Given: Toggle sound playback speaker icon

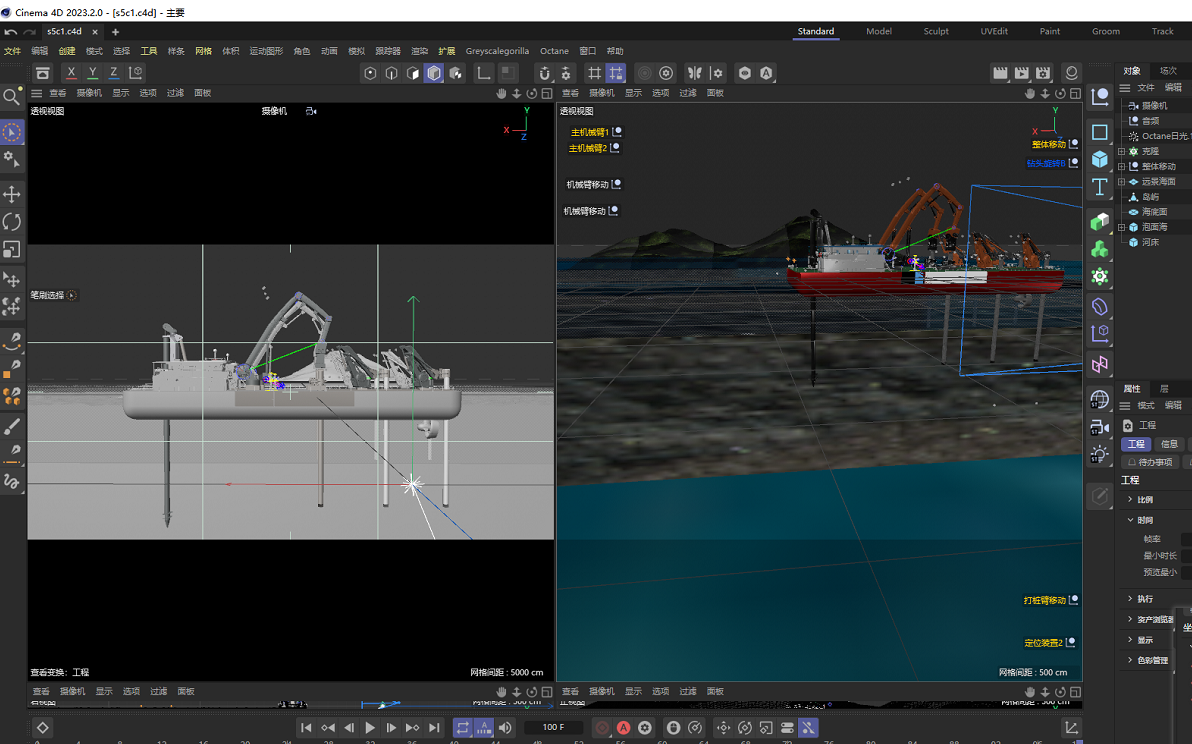Looking at the screenshot, I should (x=505, y=728).
